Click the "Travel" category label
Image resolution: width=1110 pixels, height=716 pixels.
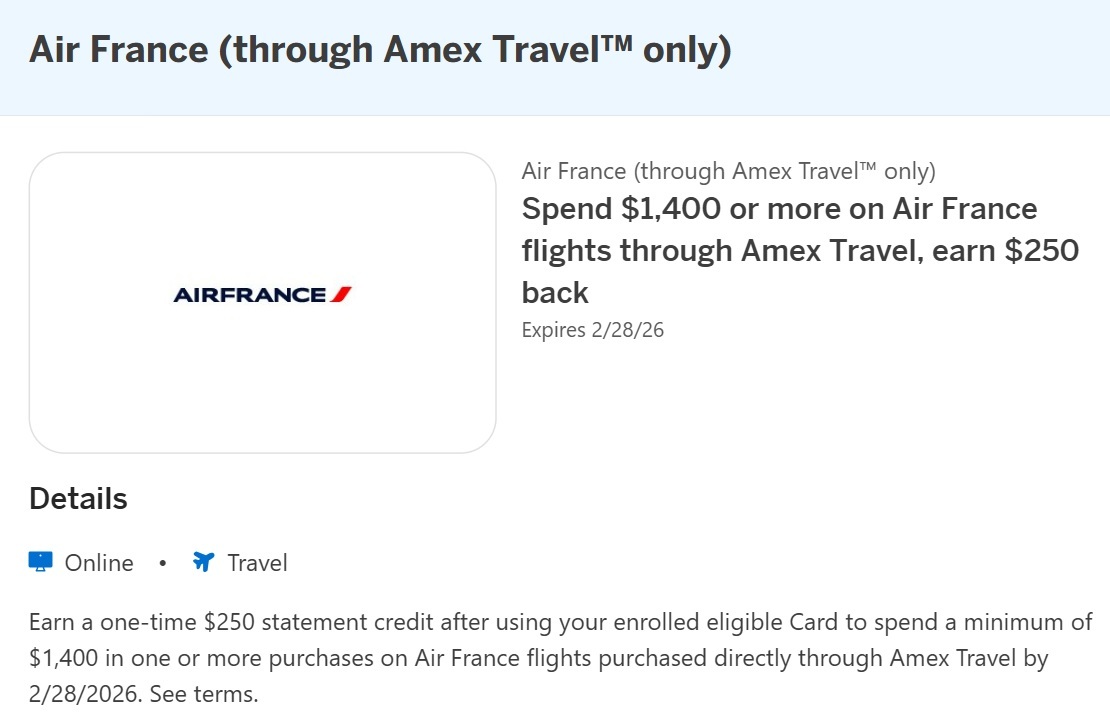257,563
